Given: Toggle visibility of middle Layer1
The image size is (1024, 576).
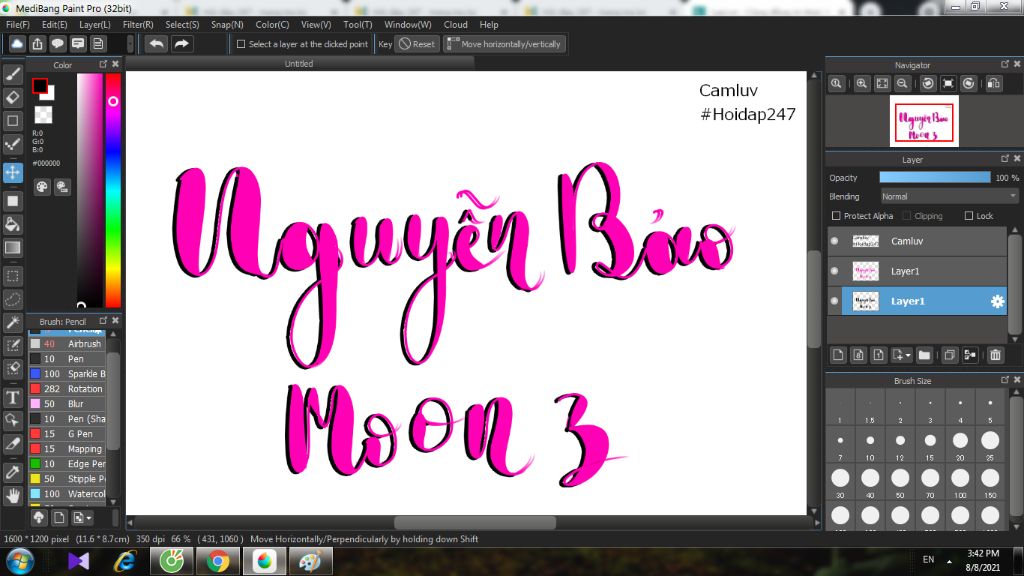Looking at the screenshot, I should click(x=835, y=271).
